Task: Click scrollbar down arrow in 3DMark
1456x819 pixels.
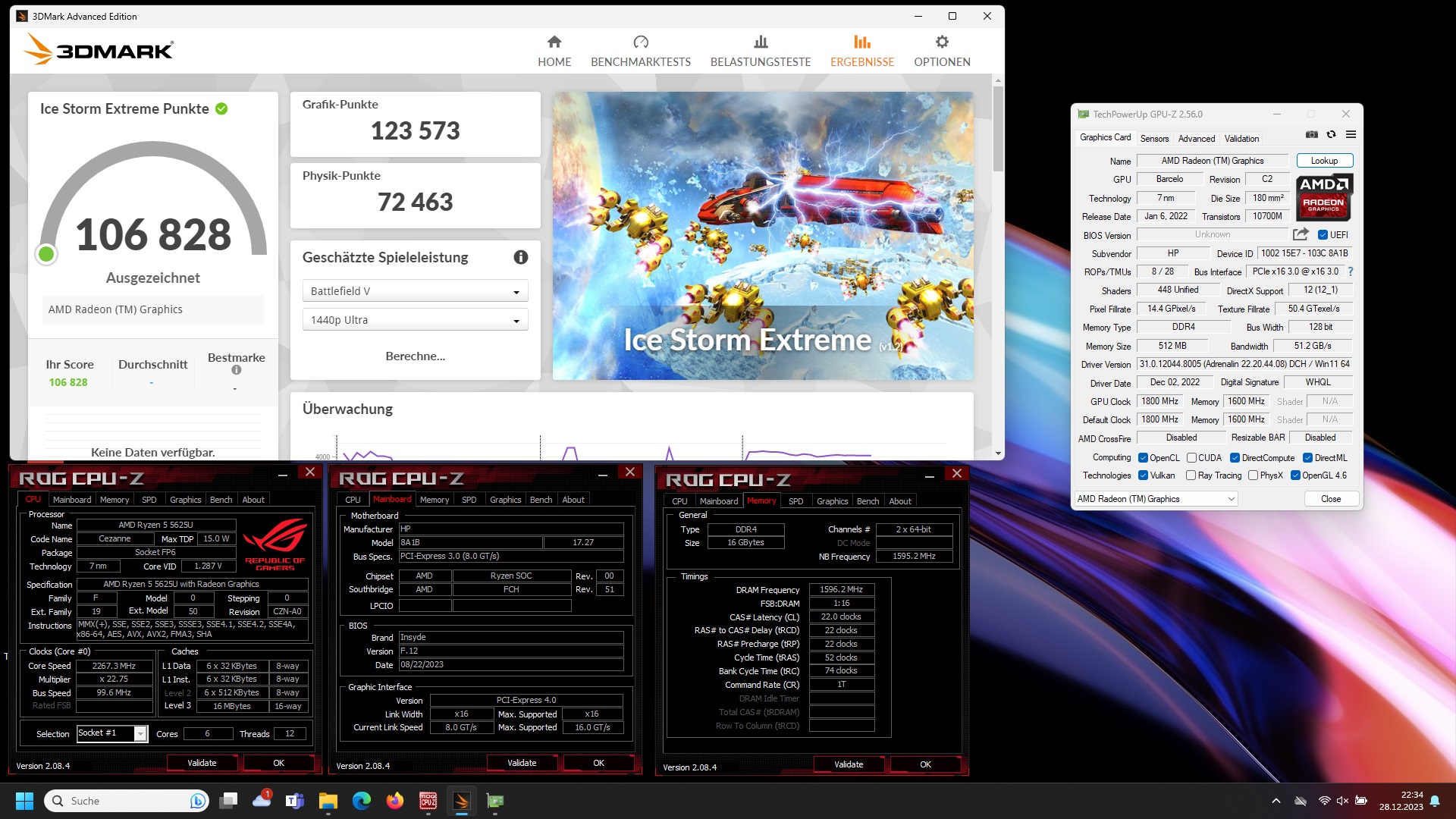Action: click(x=998, y=453)
